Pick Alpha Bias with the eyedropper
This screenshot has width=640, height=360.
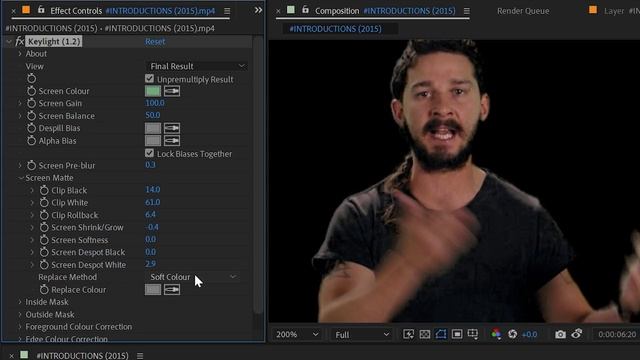(172, 141)
